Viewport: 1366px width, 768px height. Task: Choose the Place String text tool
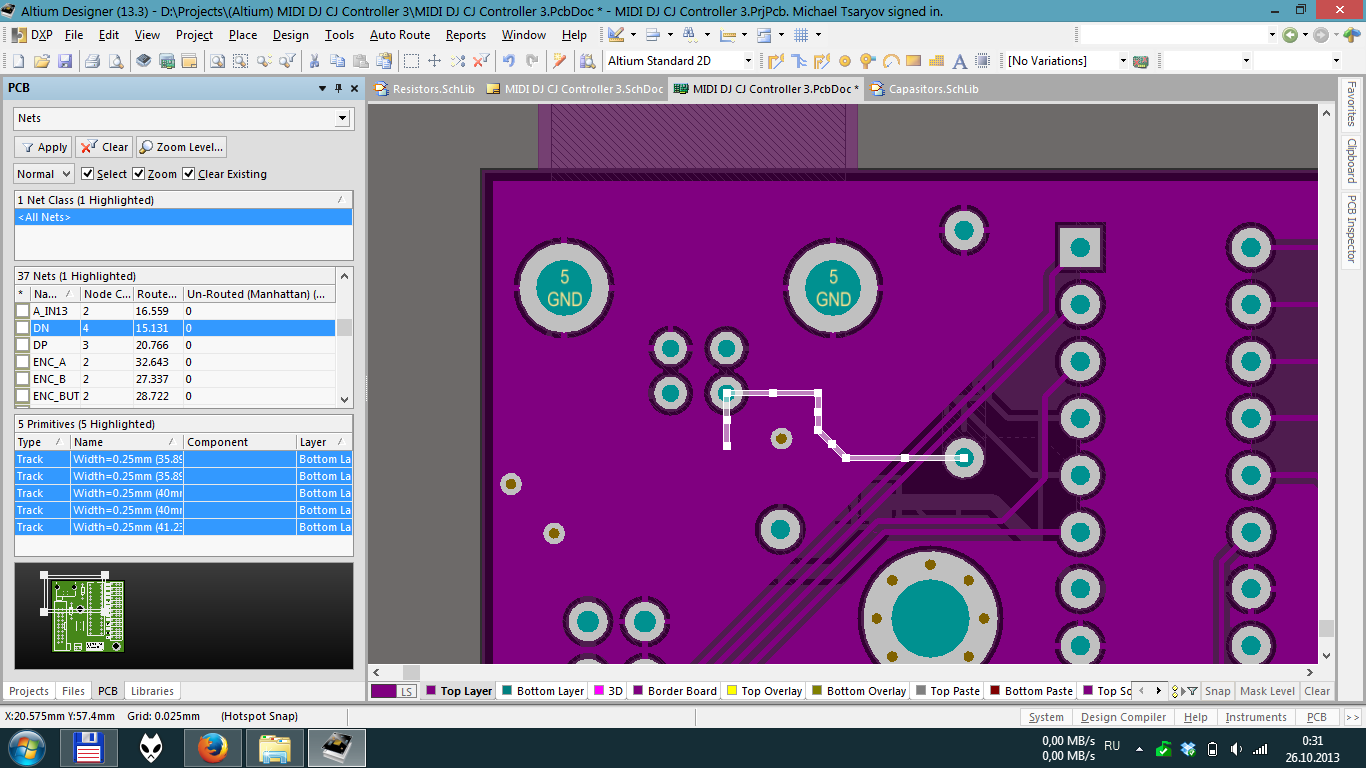coord(960,61)
